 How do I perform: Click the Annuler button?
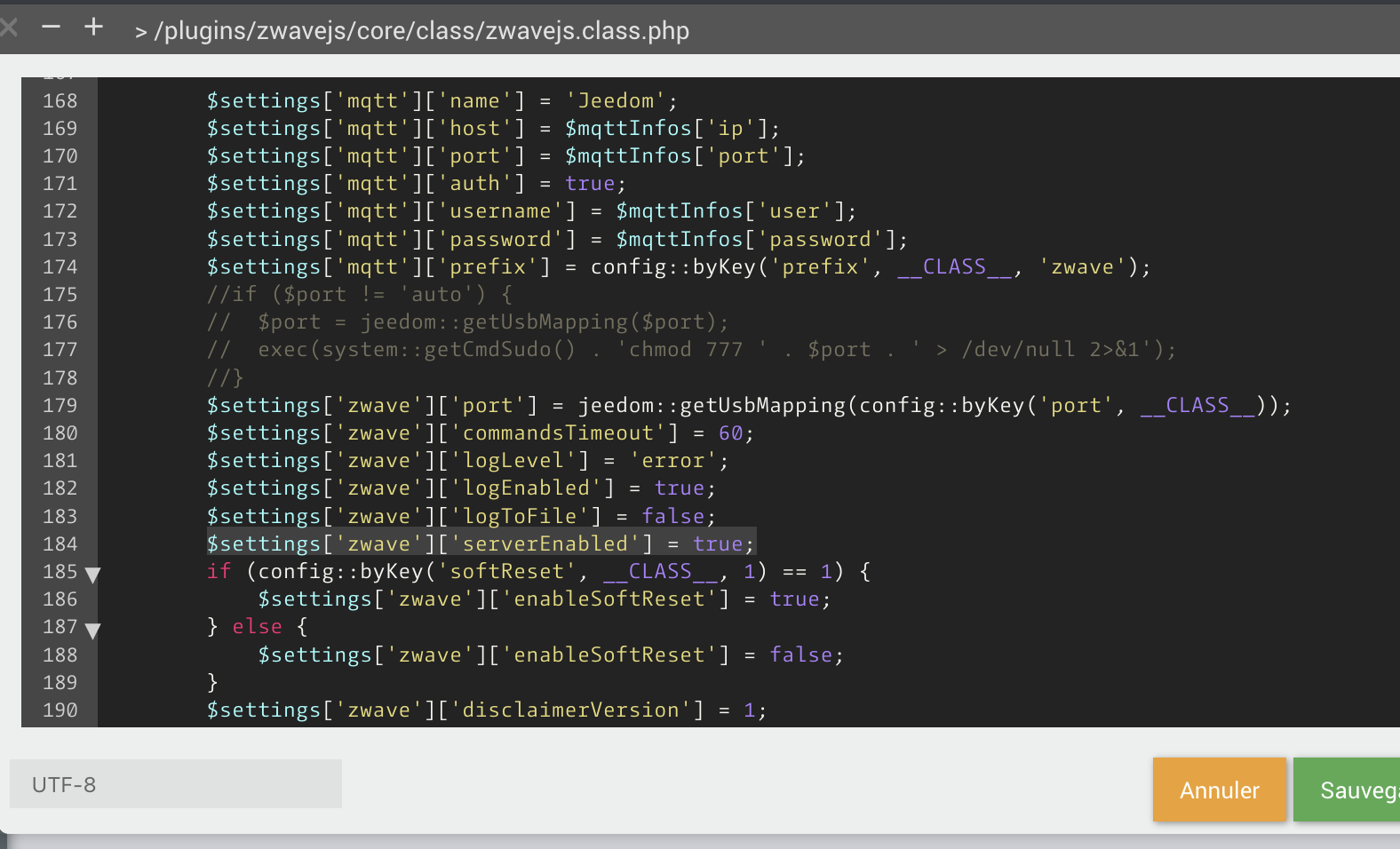[1219, 789]
